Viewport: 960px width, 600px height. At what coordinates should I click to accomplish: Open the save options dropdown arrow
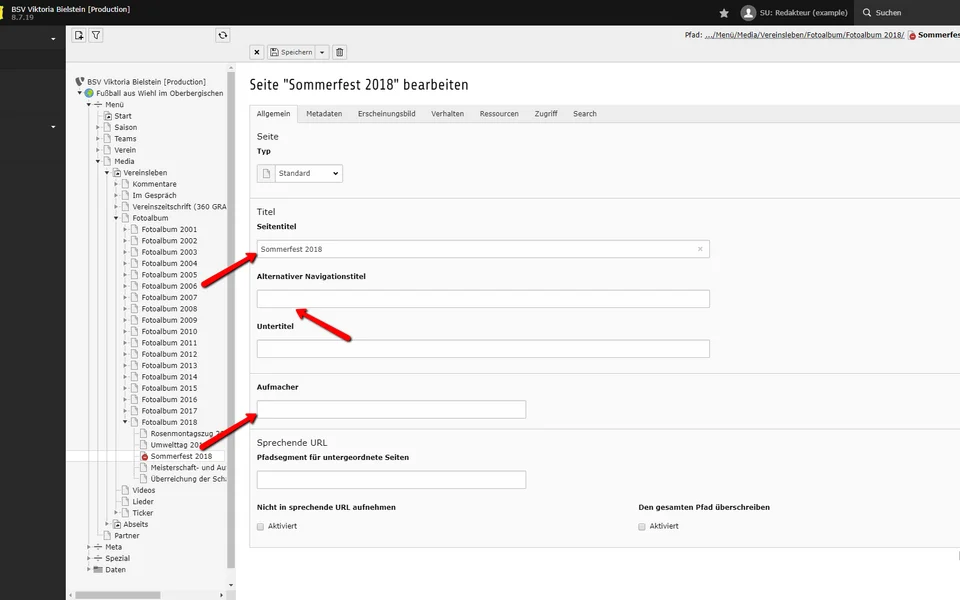[x=322, y=52]
